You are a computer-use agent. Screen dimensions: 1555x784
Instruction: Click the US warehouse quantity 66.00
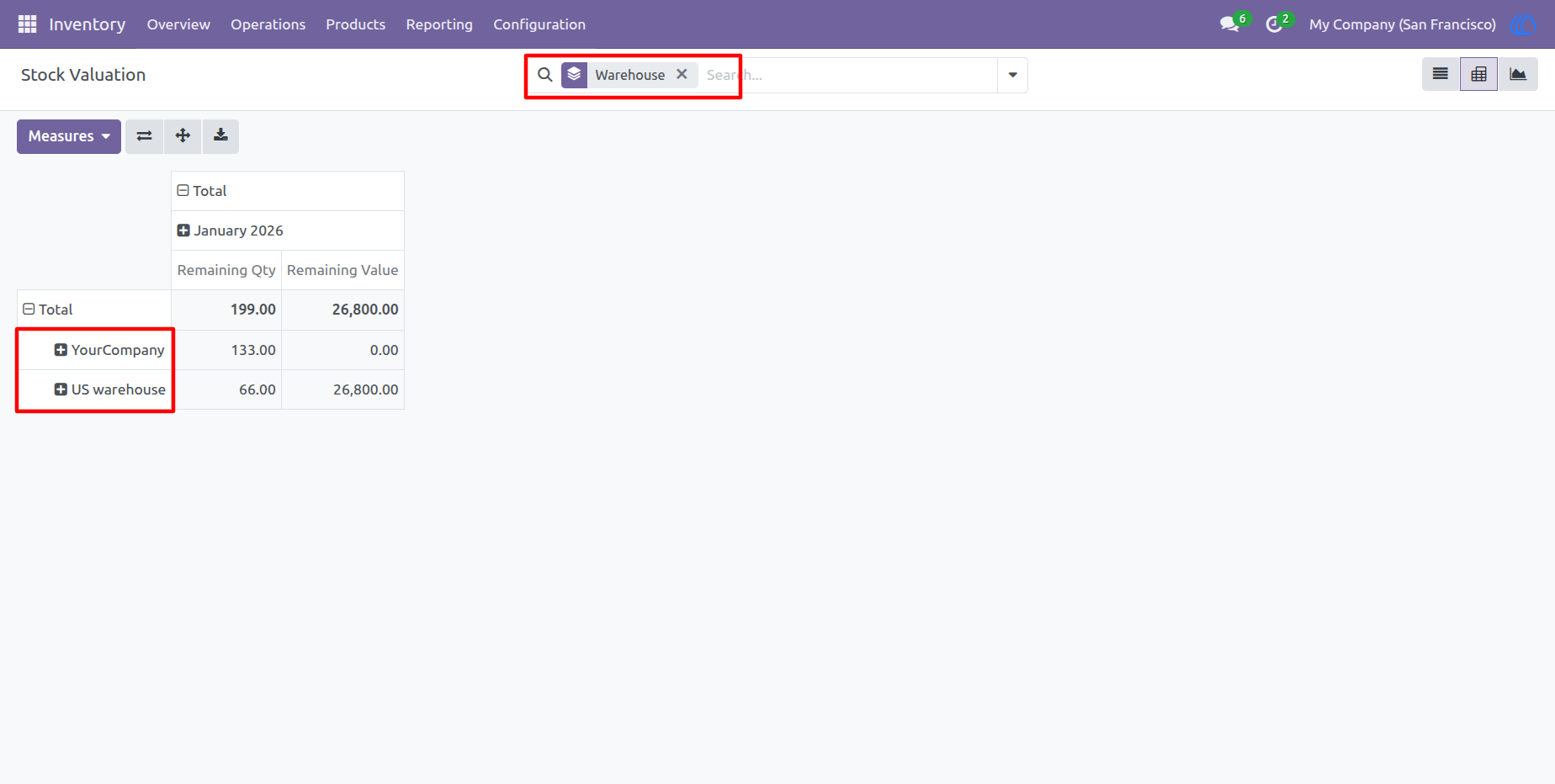(x=226, y=389)
